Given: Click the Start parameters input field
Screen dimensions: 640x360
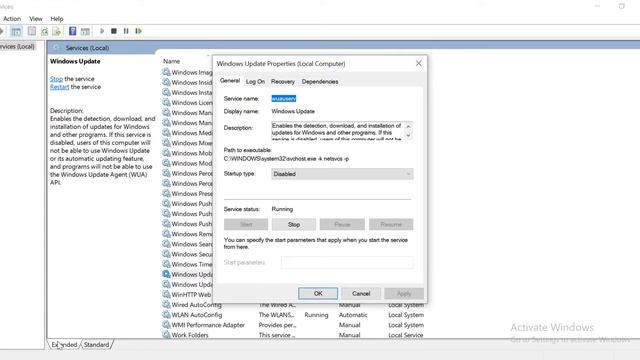Looking at the screenshot, I should tap(347, 262).
